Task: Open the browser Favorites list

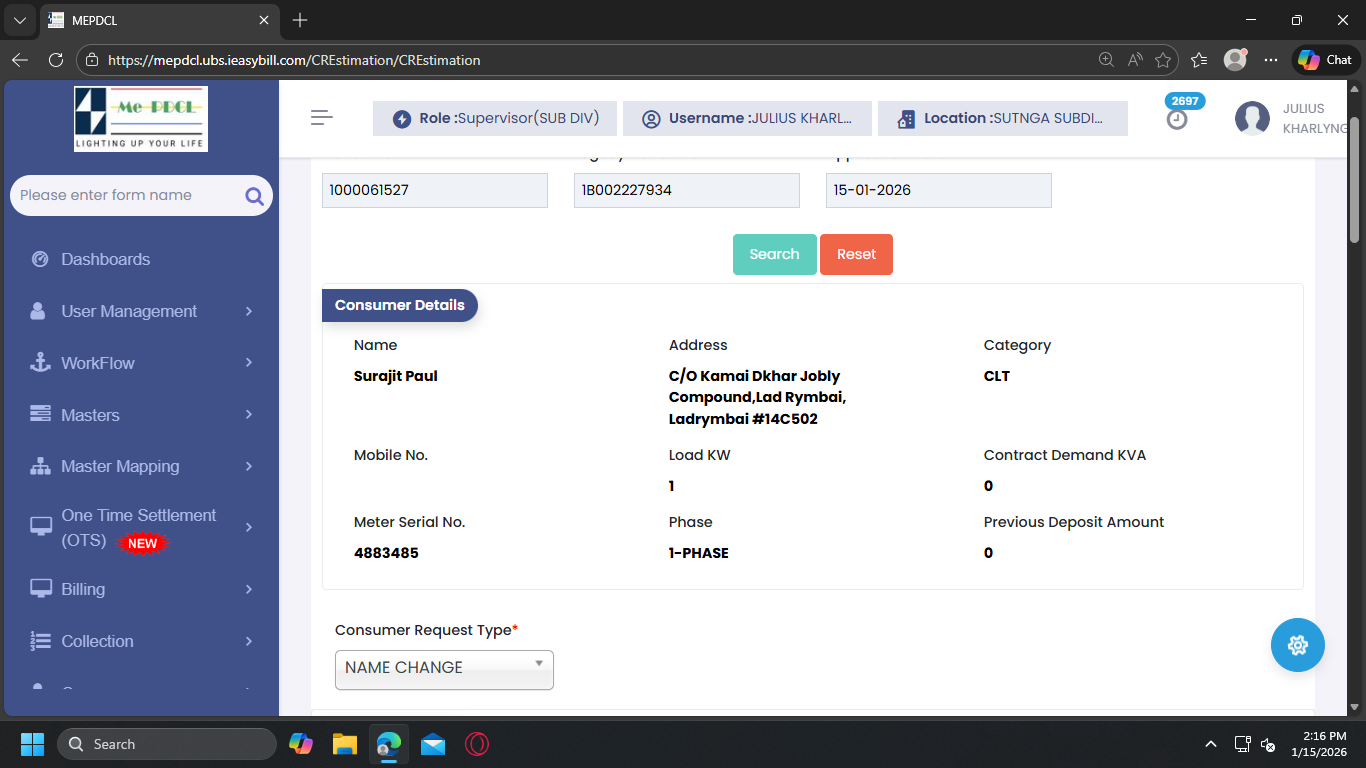Action: 1199,60
